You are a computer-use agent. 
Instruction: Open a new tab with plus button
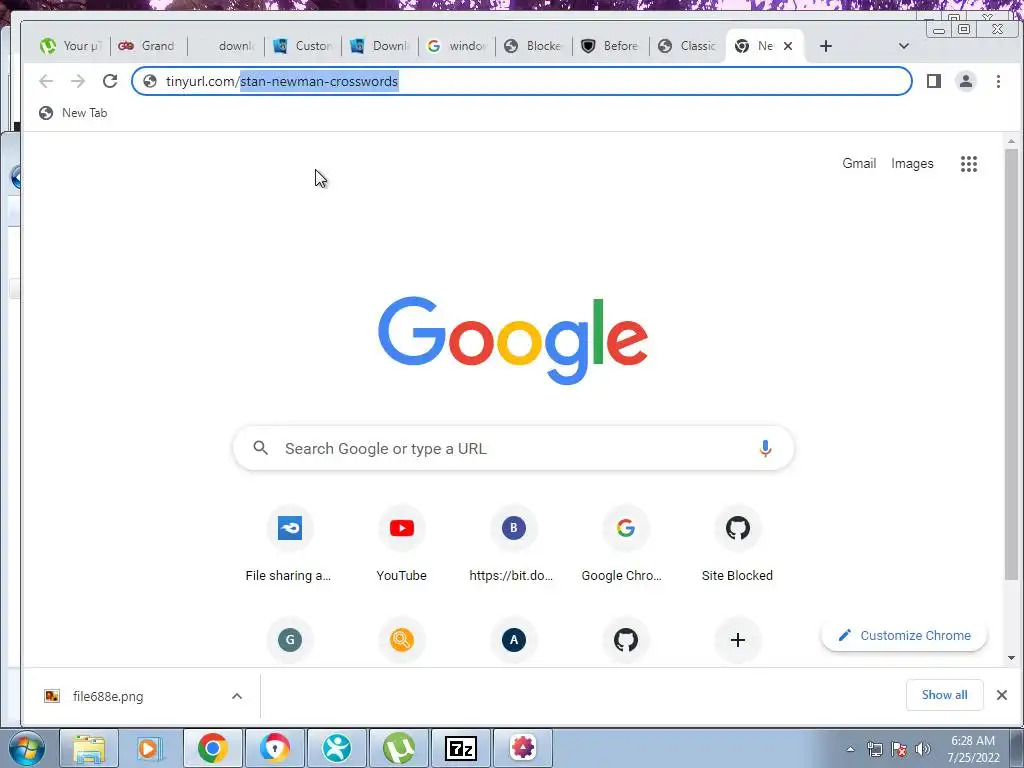pos(825,46)
